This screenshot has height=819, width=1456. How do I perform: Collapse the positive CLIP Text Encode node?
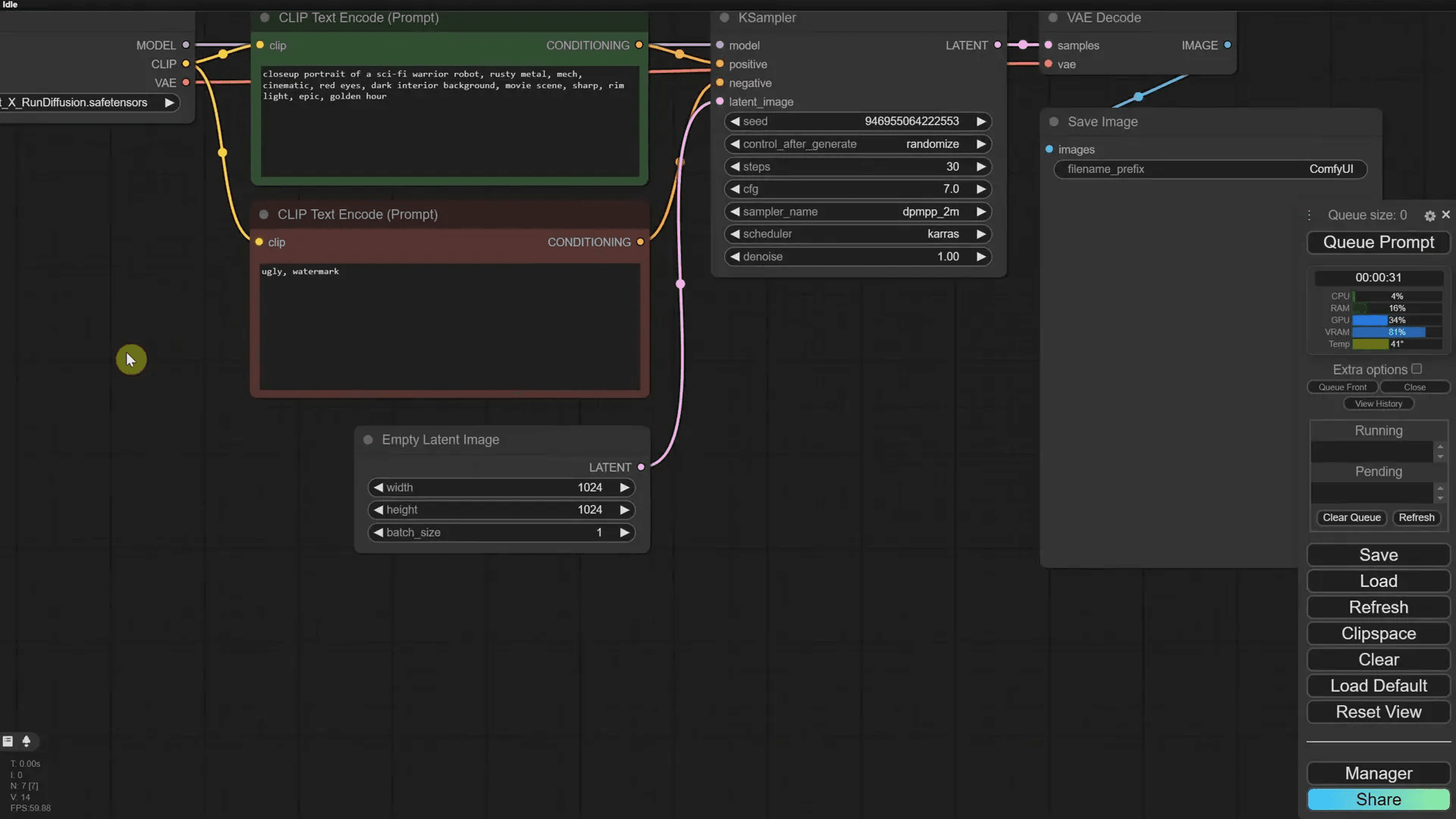265,17
